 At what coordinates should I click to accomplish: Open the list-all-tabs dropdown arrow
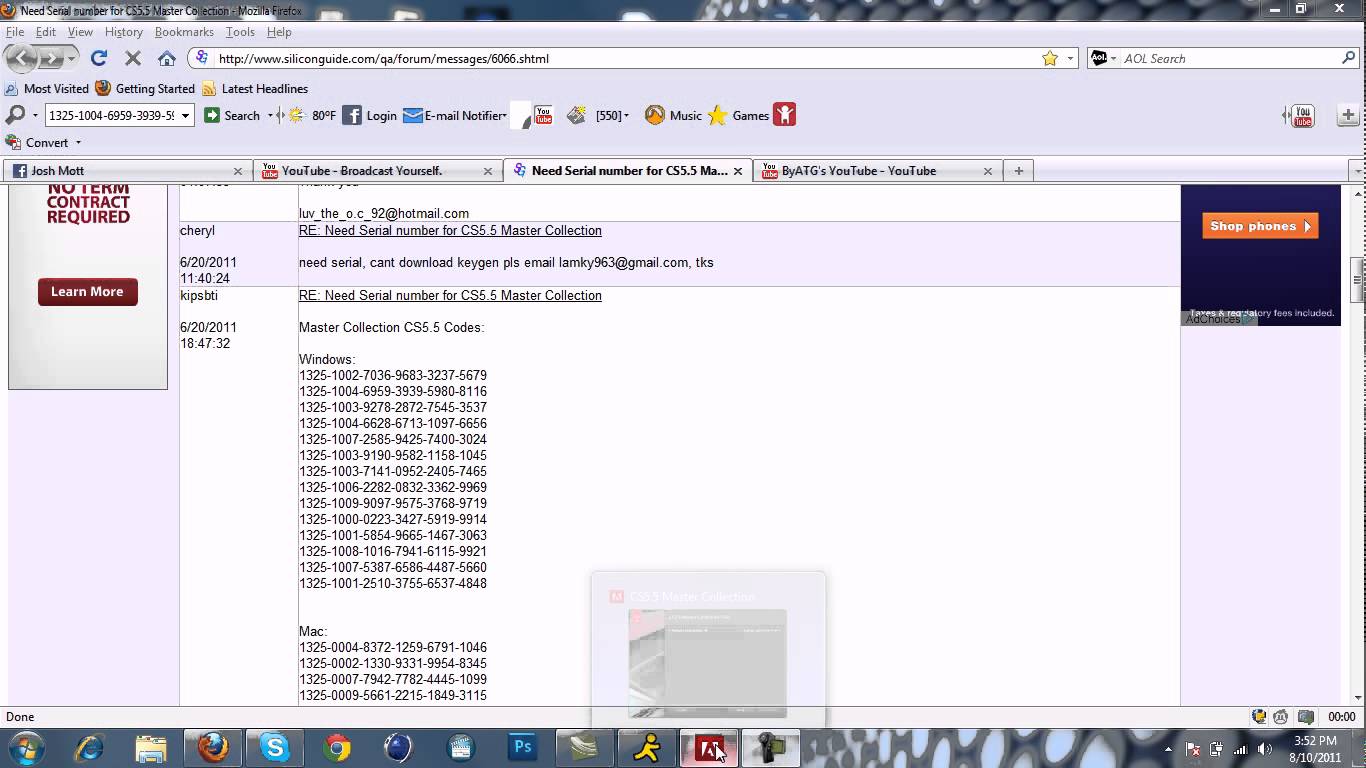click(x=1357, y=171)
